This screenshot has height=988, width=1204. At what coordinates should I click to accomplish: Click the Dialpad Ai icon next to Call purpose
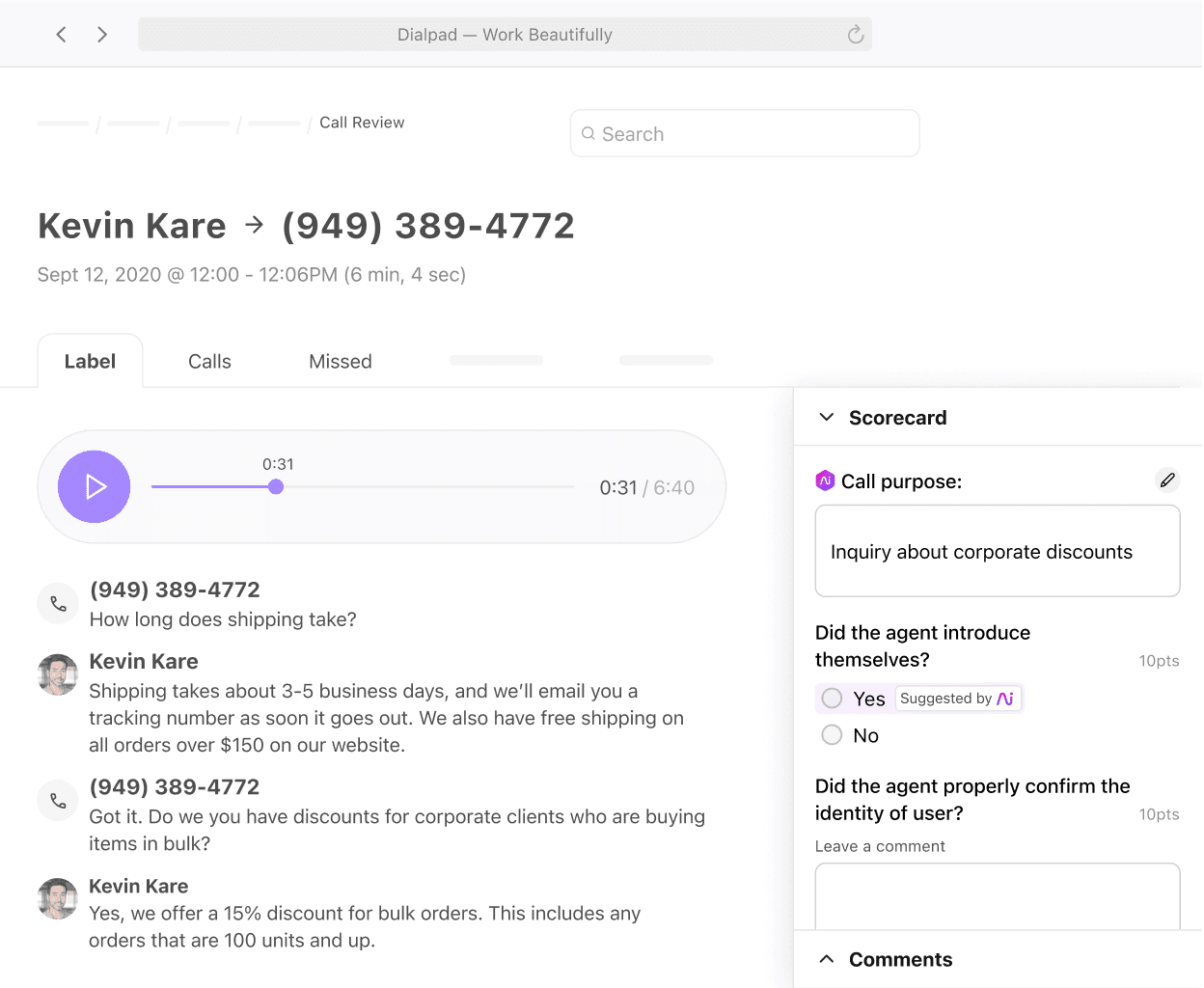coord(826,480)
